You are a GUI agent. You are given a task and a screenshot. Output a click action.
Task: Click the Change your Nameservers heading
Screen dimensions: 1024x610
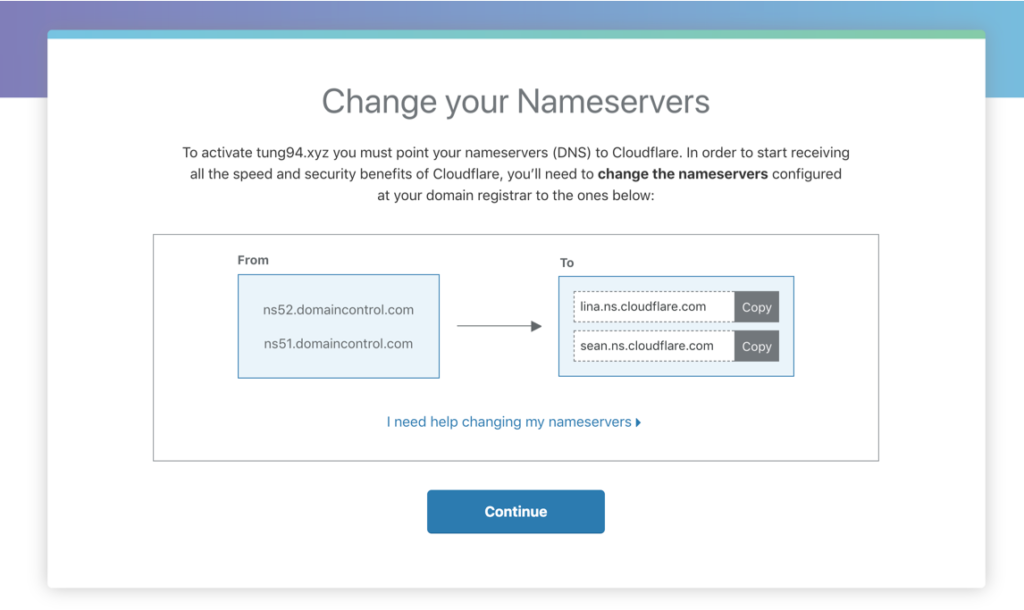(x=515, y=102)
